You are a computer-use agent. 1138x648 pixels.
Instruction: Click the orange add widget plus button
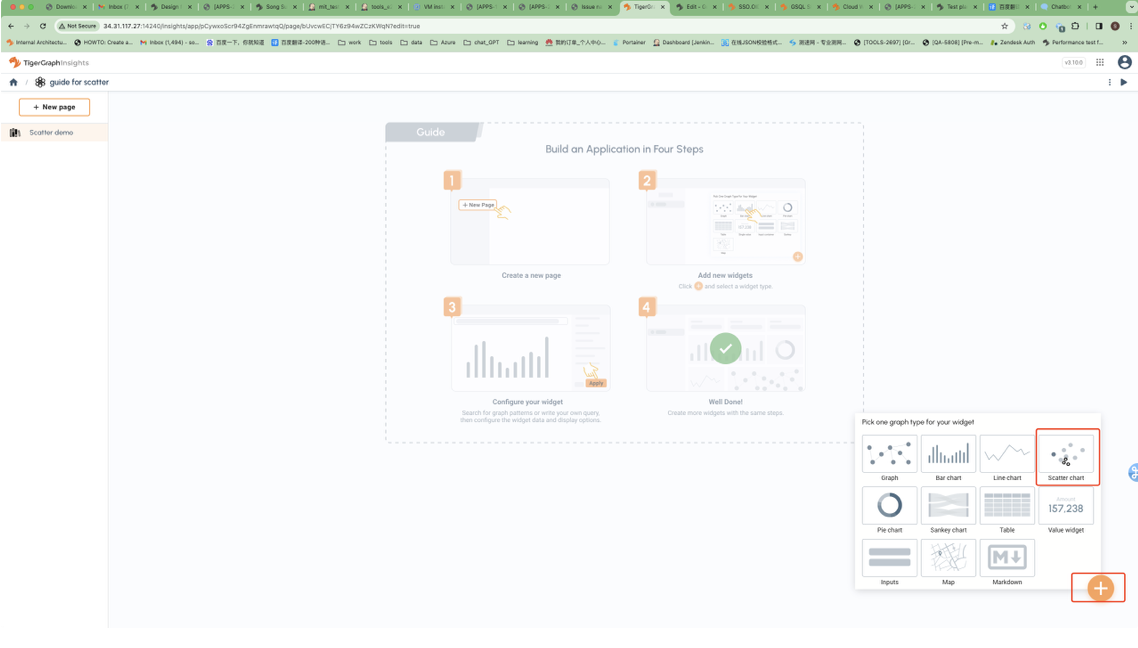tap(1100, 588)
